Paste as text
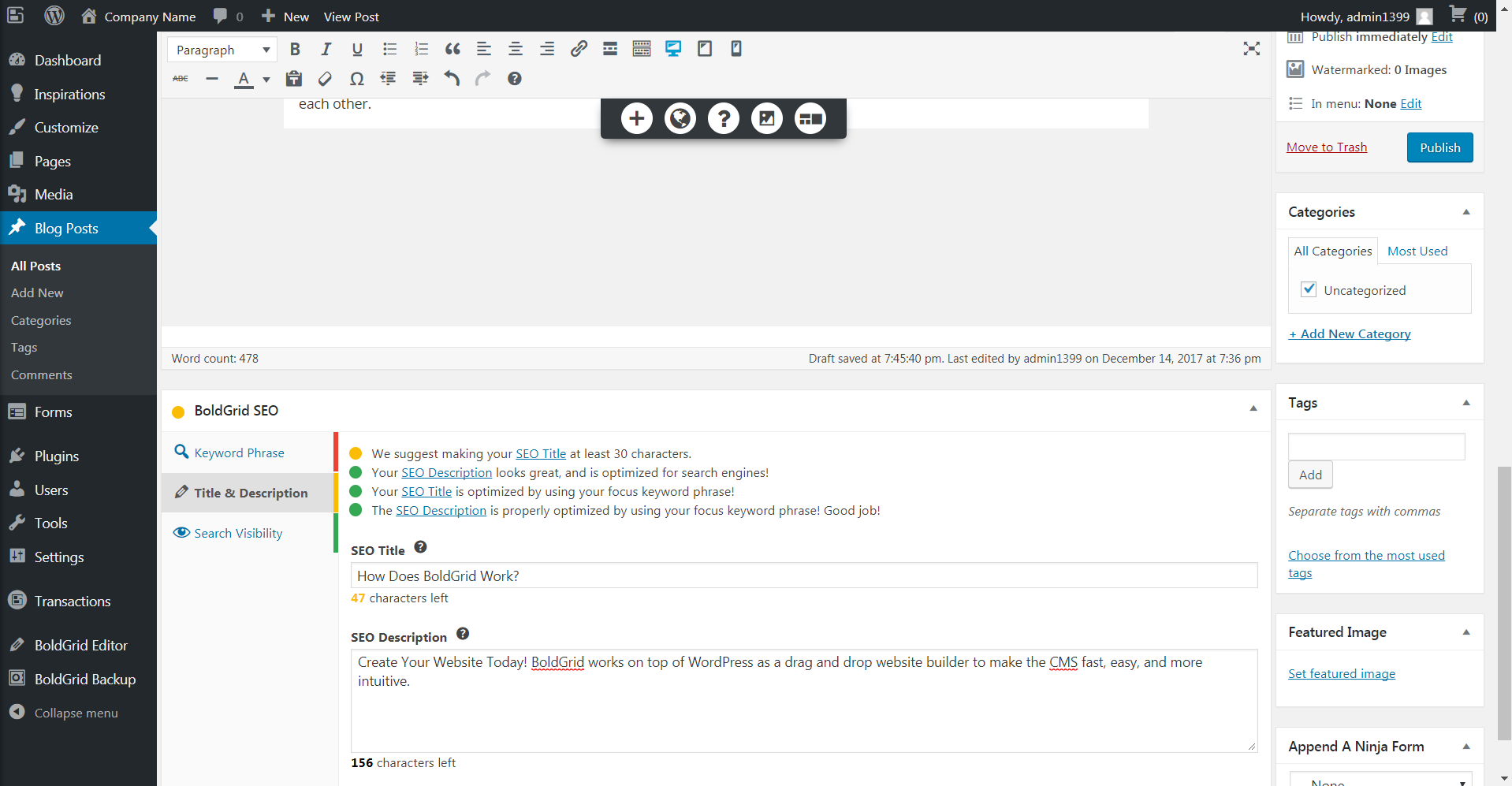 [294, 79]
